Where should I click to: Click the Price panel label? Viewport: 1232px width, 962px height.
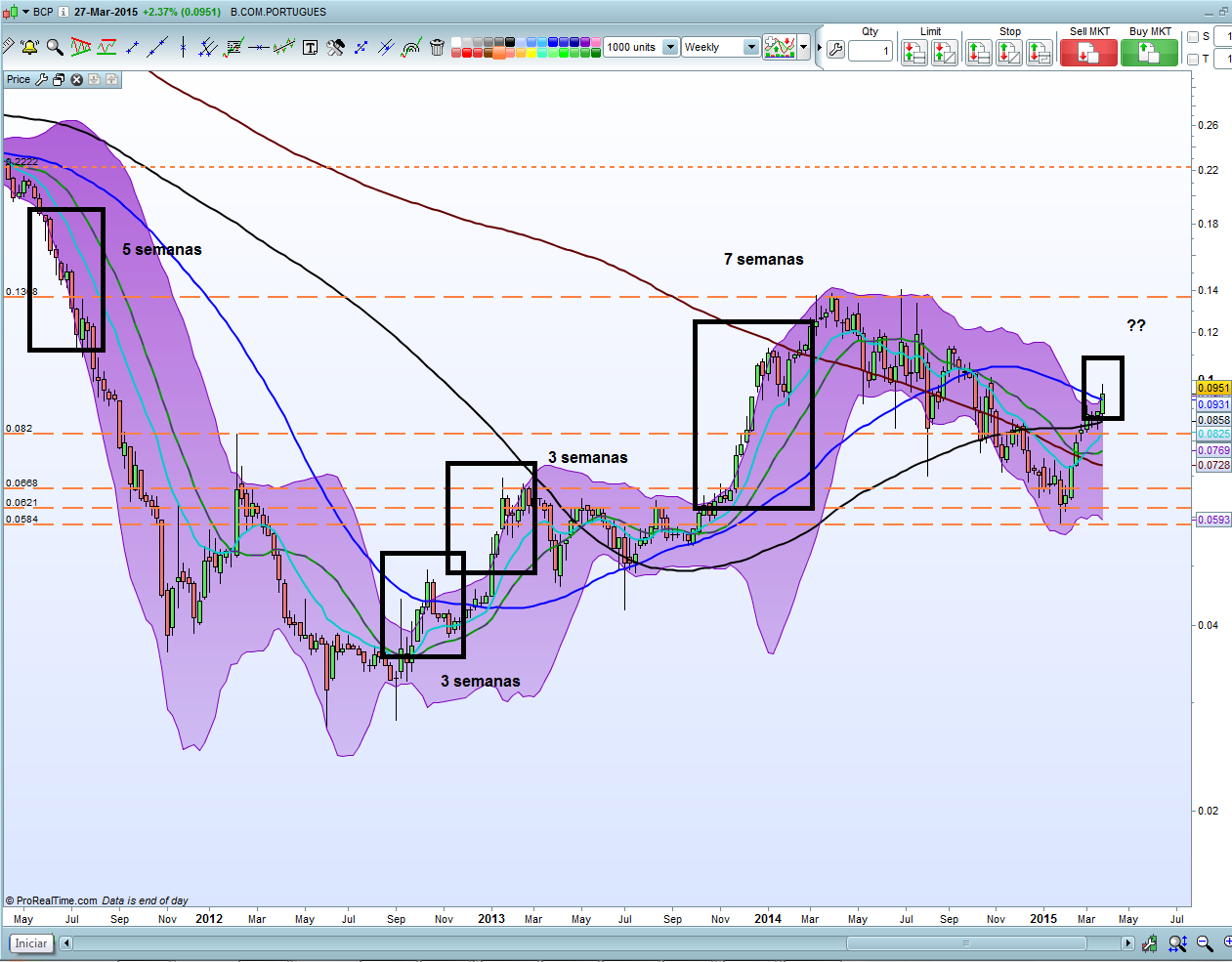tap(19, 79)
